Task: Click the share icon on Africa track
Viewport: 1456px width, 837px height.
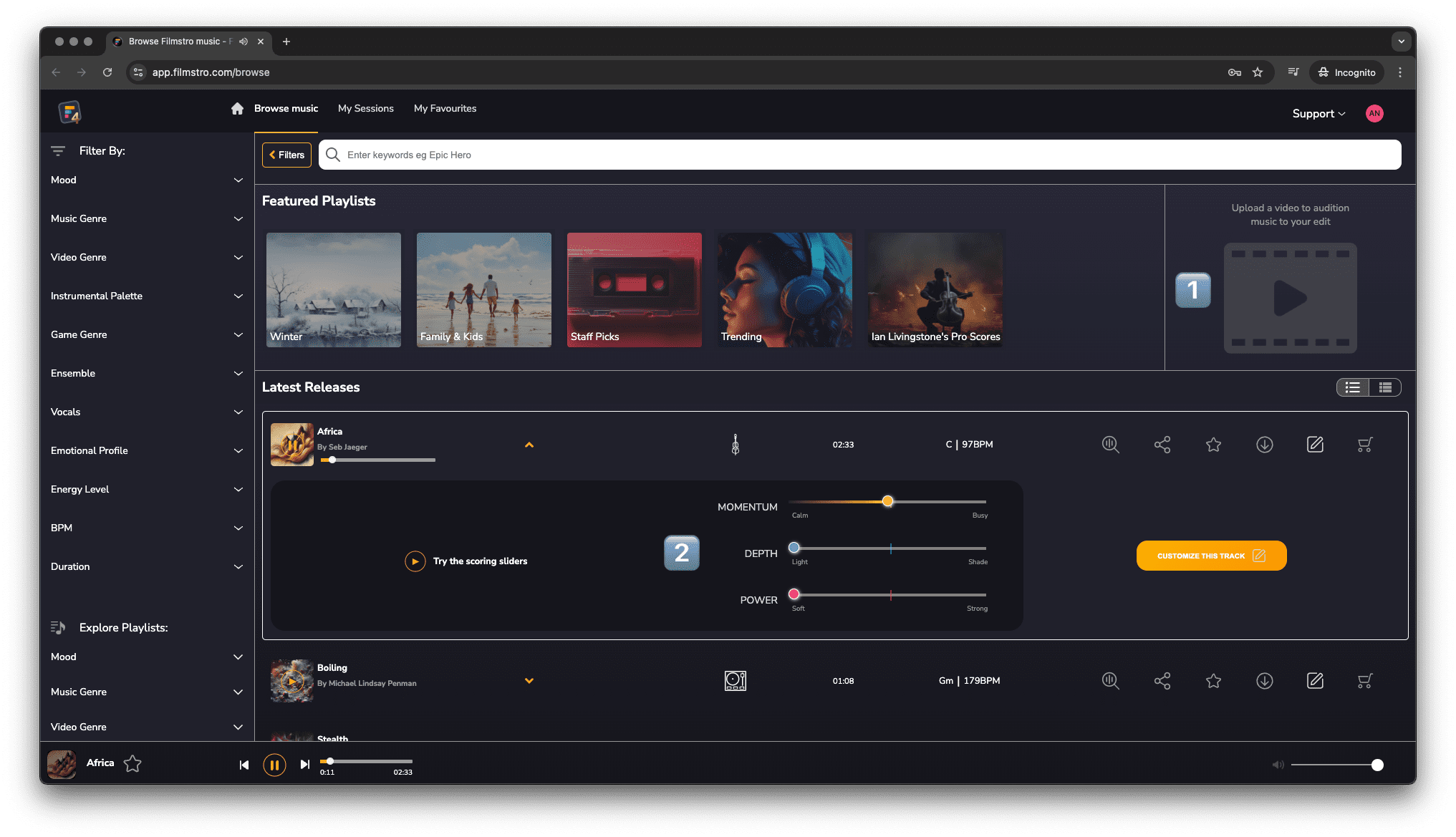Action: point(1162,445)
